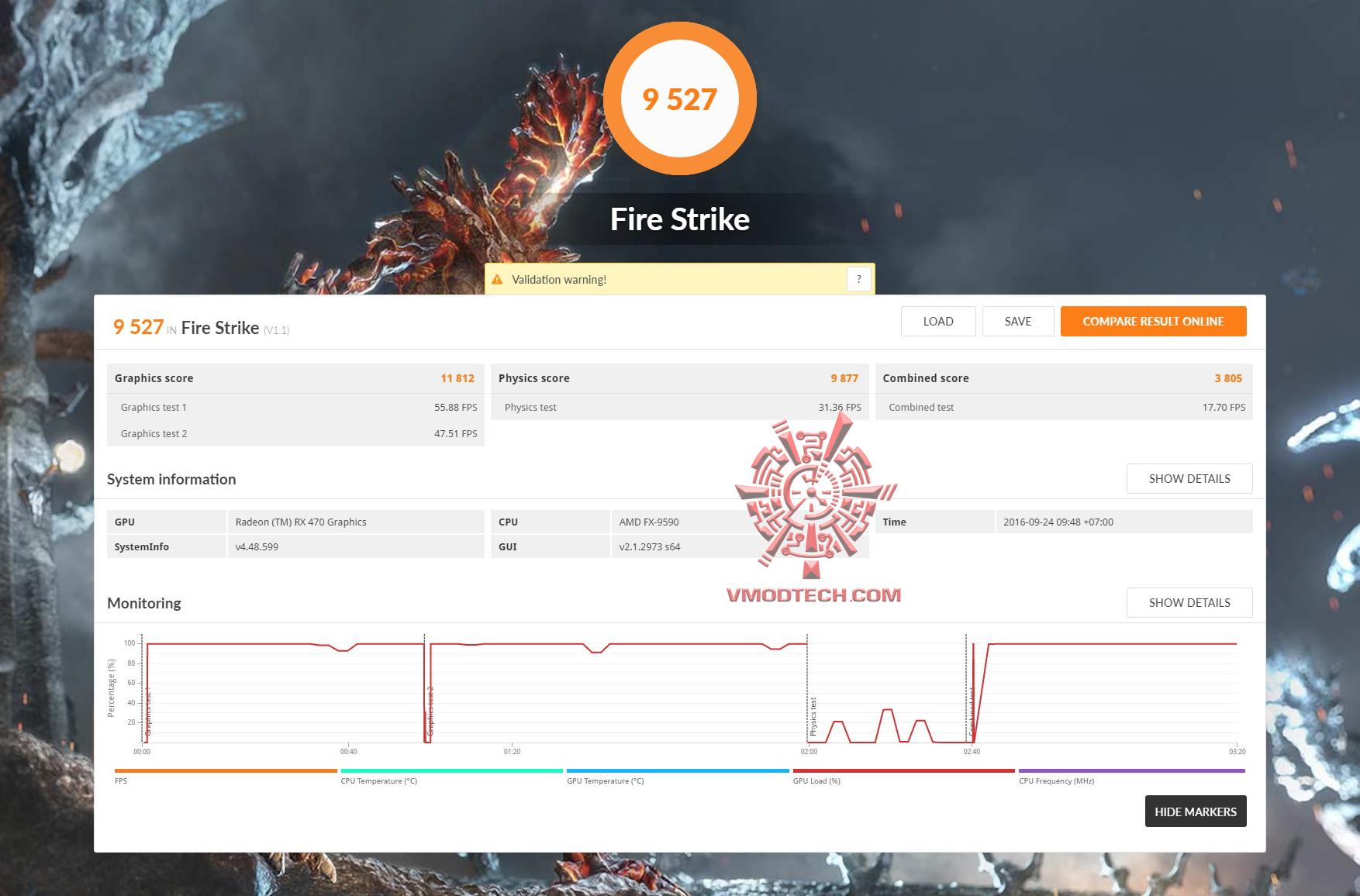Toggle the CPU Frequency legend series
This screenshot has height=896, width=1360.
1131,776
